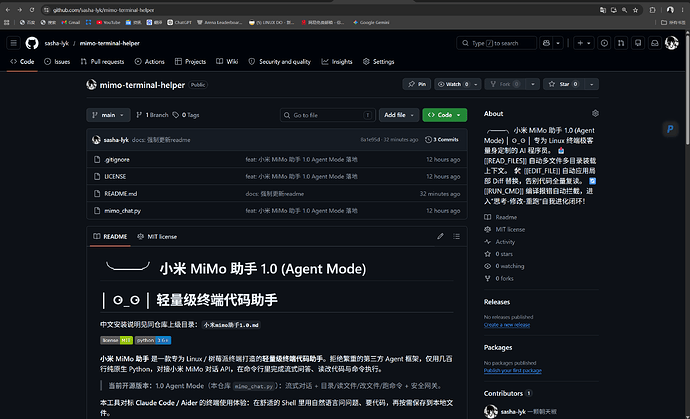Image resolution: width=690 pixels, height=419 pixels.
Task: Switch to the Issues tab
Action: 57,62
